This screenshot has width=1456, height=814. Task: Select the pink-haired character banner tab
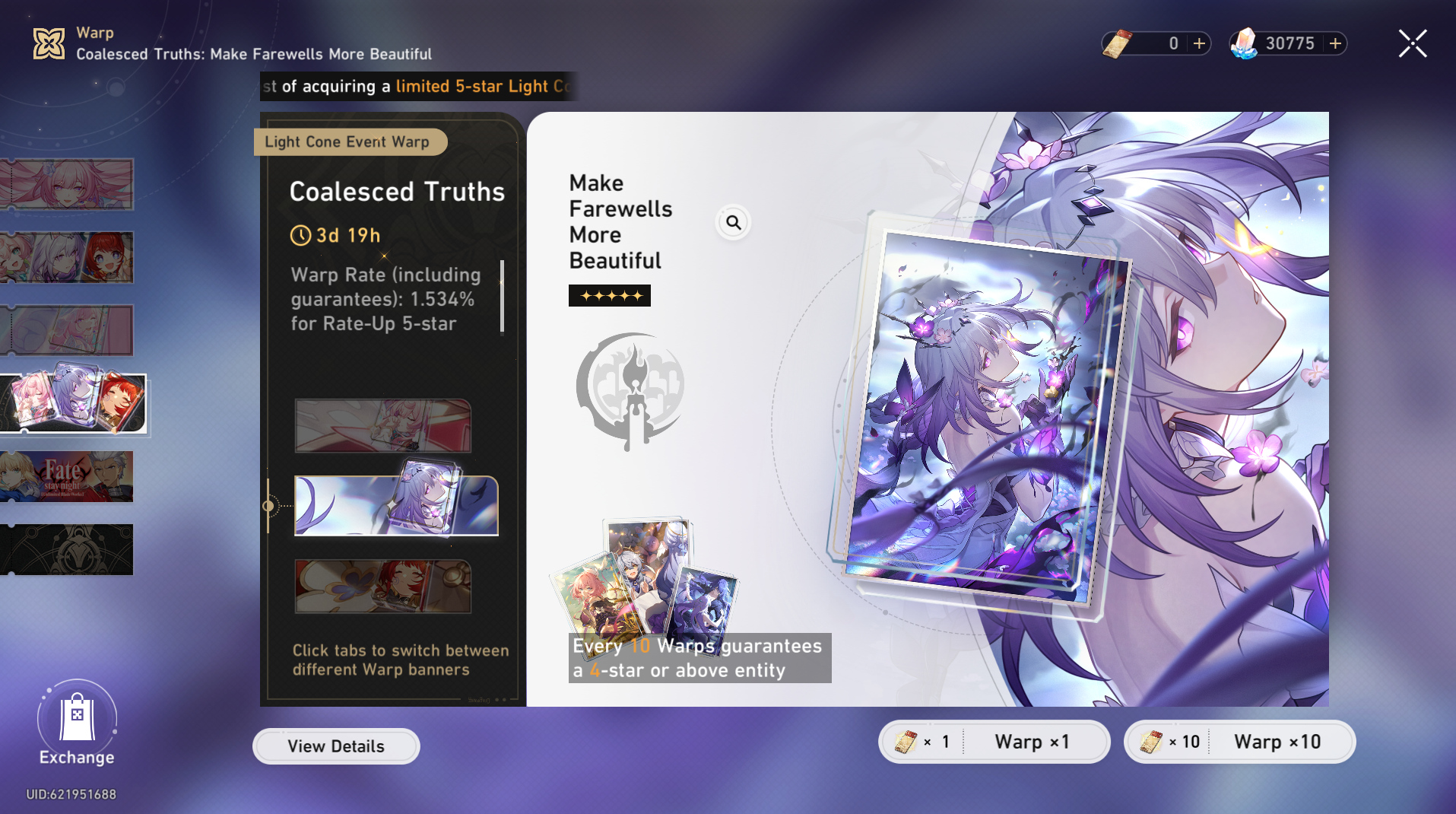click(x=67, y=184)
